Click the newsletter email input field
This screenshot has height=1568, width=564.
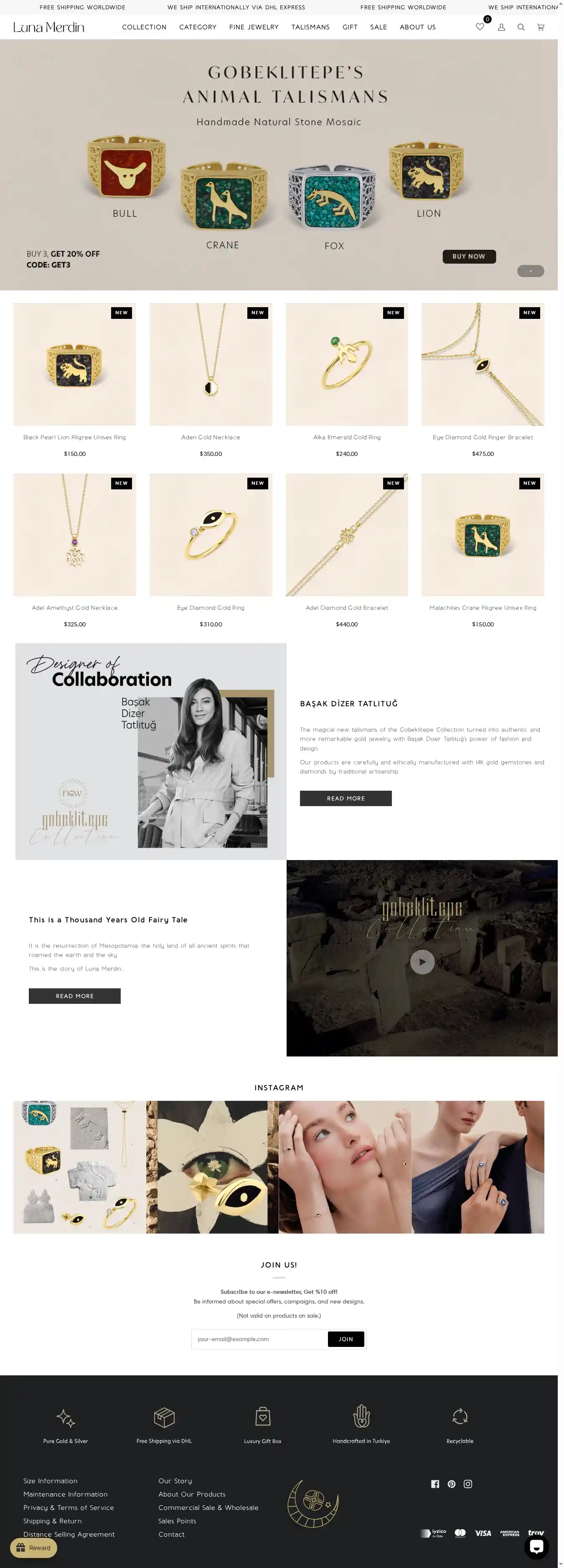tap(260, 1339)
